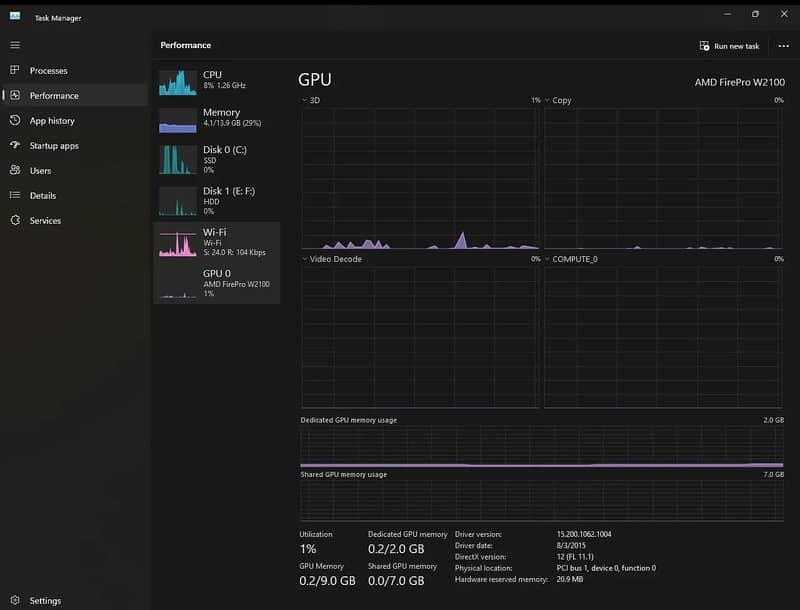Open the Copy graph engine dropdown
Screen dimensions: 800x610
click(547, 100)
